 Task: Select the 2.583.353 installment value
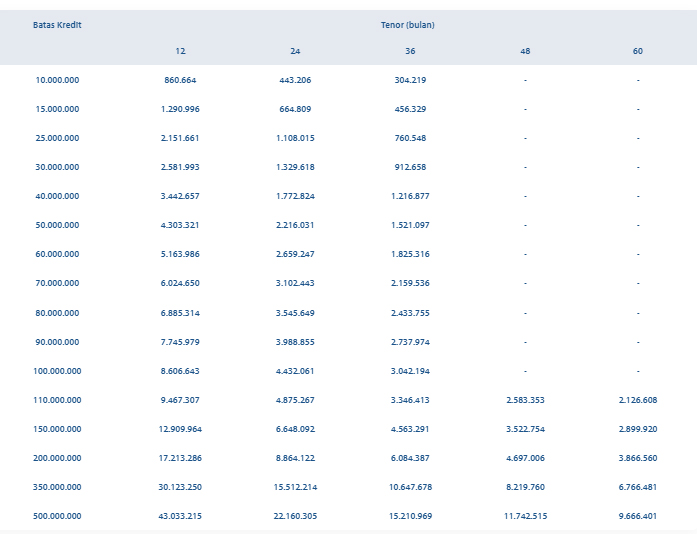coord(525,400)
